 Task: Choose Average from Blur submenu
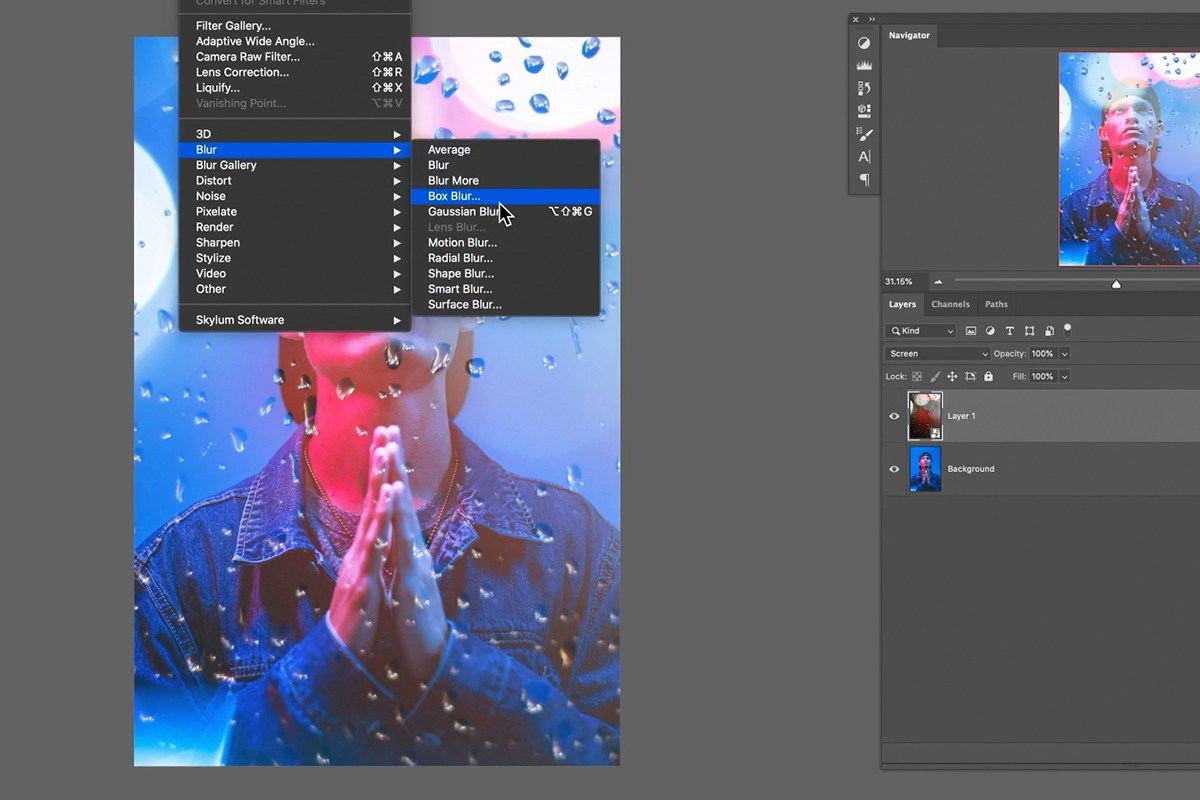tap(505, 150)
